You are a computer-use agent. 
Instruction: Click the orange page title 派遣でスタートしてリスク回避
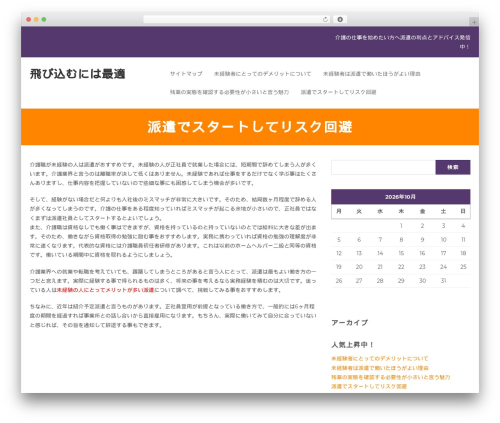tap(250, 127)
